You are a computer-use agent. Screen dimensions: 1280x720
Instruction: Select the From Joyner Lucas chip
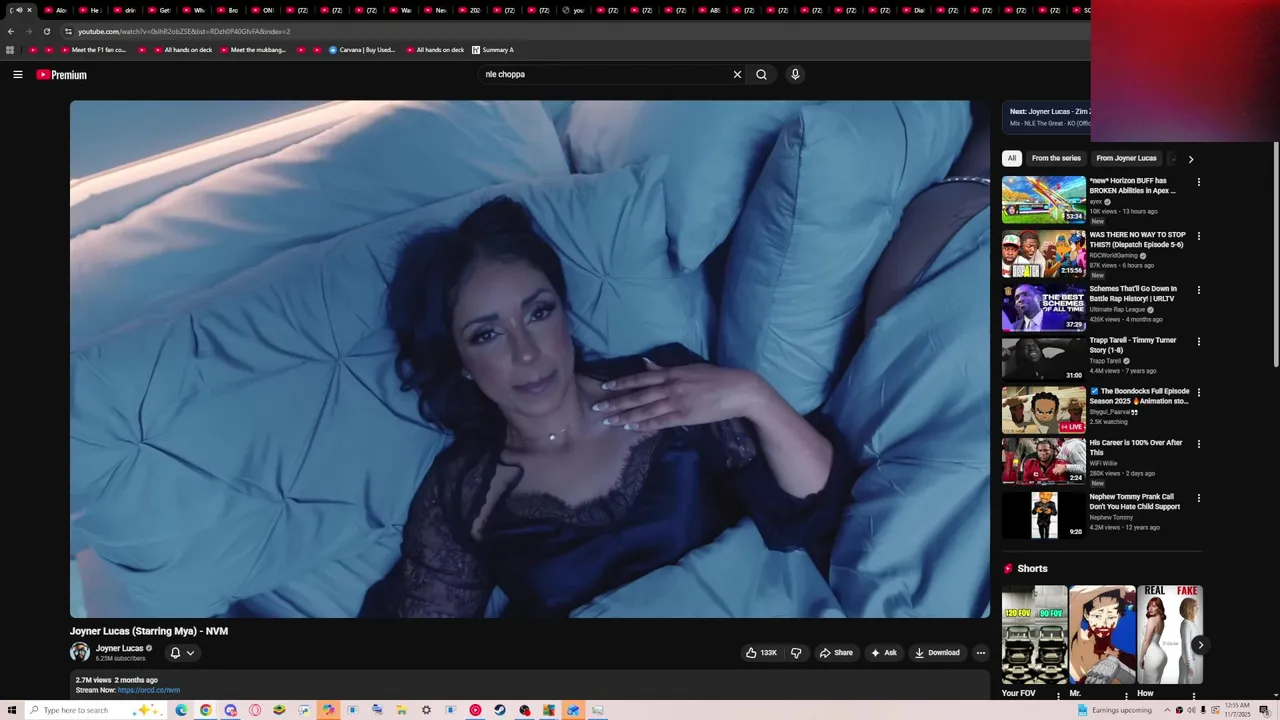[1126, 158]
